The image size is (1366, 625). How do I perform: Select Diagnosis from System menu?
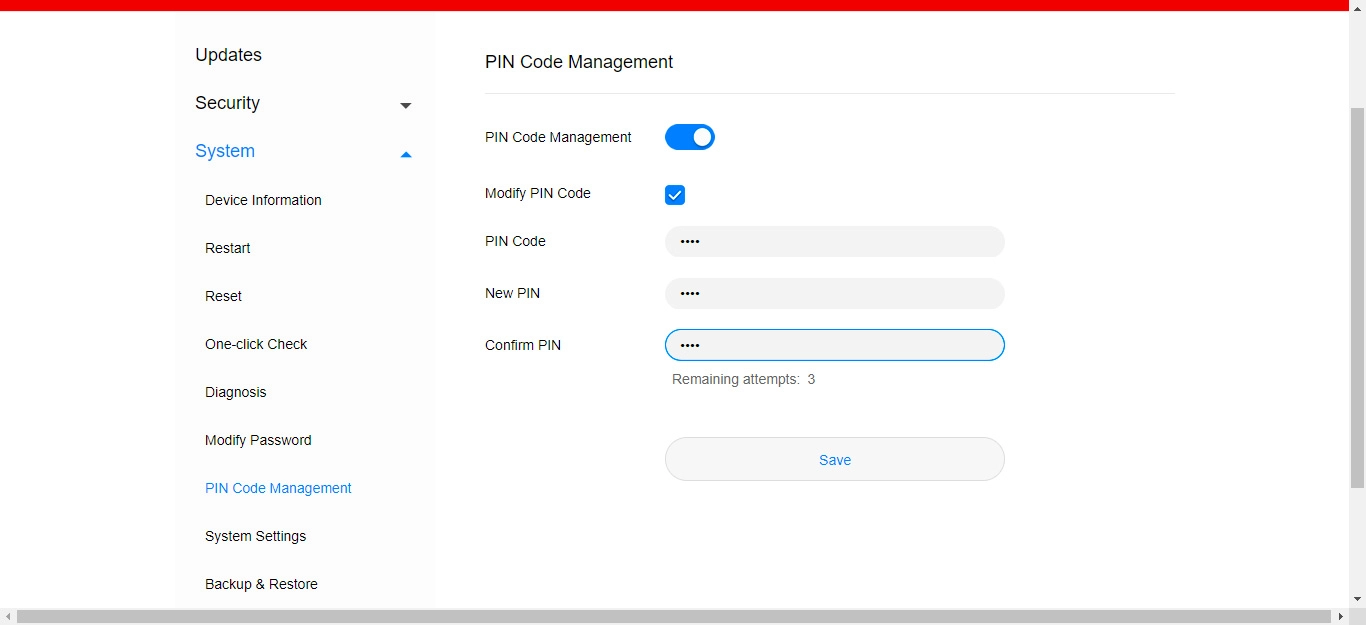[235, 392]
